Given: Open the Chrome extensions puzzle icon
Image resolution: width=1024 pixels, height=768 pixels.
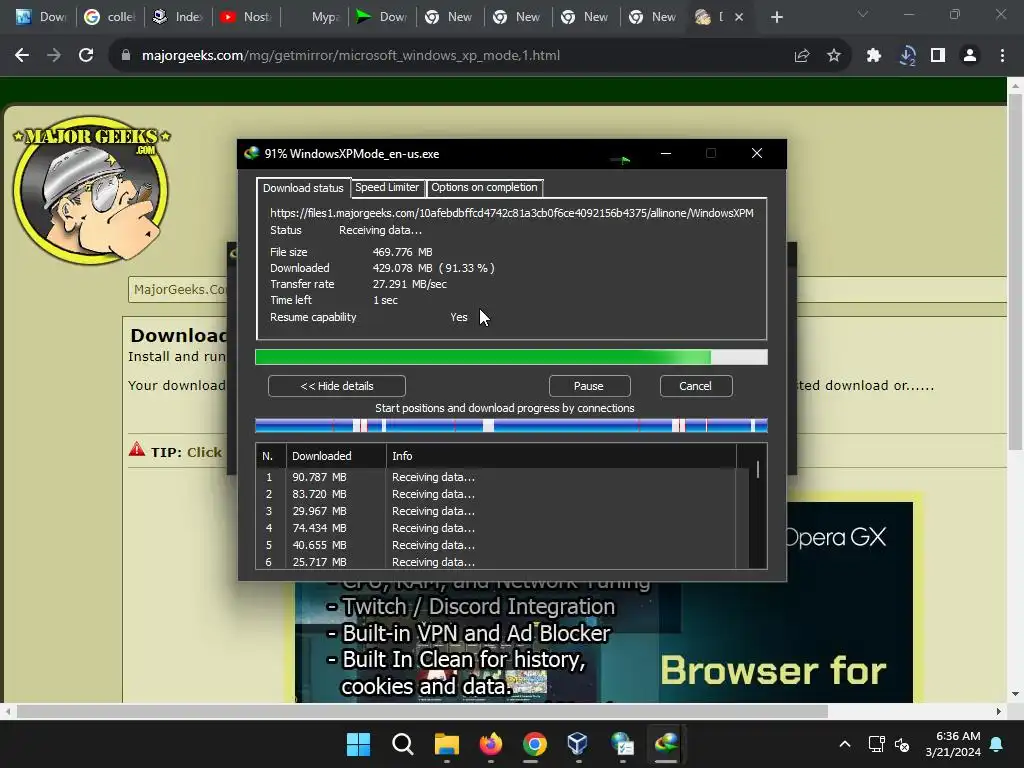Looking at the screenshot, I should (x=874, y=56).
